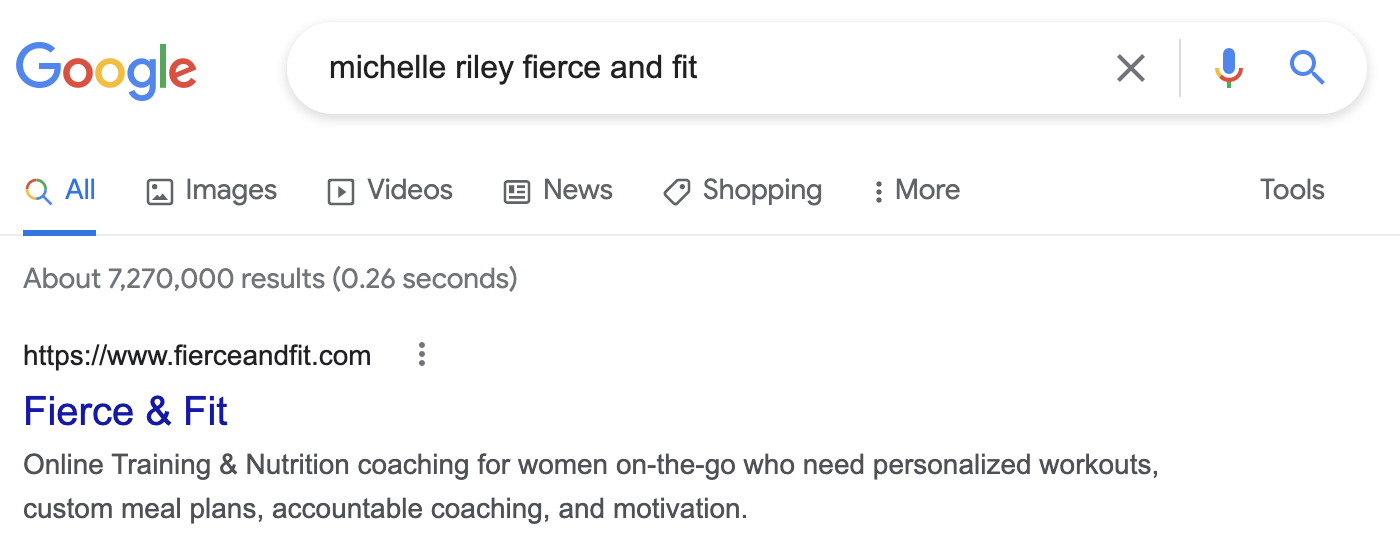Click the About 7,270,000 results text
The height and width of the screenshot is (560, 1400).
tap(270, 278)
